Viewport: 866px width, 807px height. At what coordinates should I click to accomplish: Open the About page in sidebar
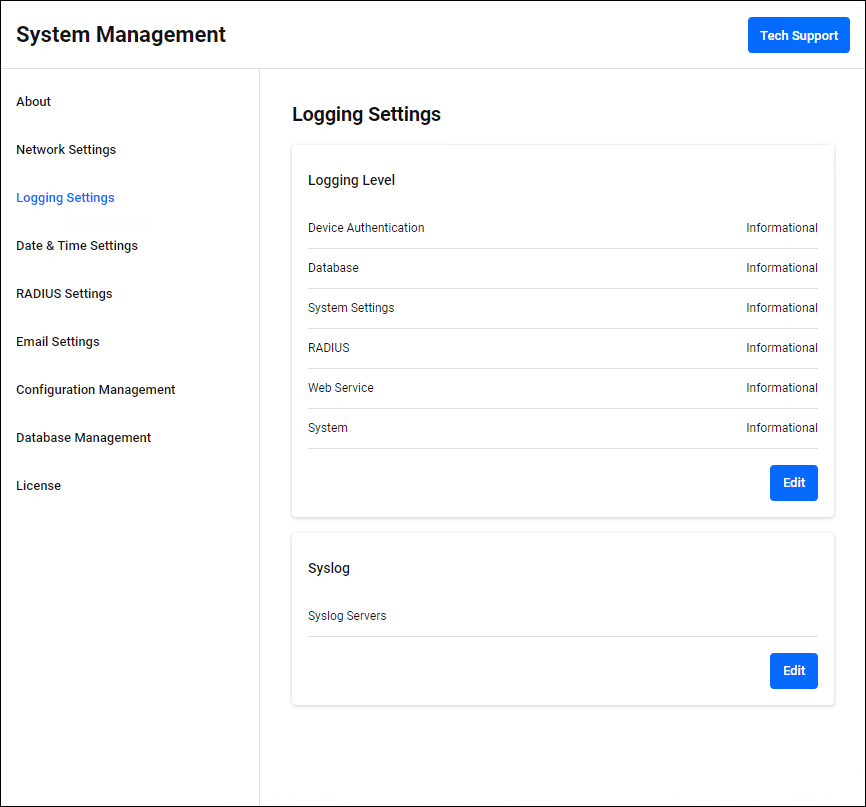[34, 102]
